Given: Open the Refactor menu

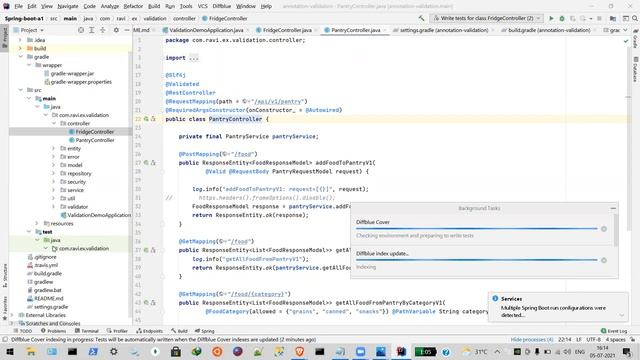Looking at the screenshot, I should coord(133,6).
